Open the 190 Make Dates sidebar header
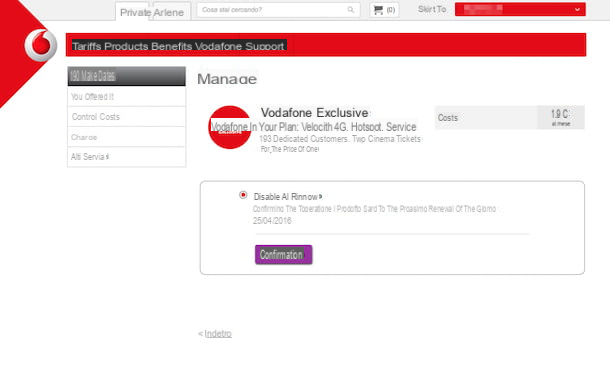The width and height of the screenshot is (610, 365). coord(126,76)
